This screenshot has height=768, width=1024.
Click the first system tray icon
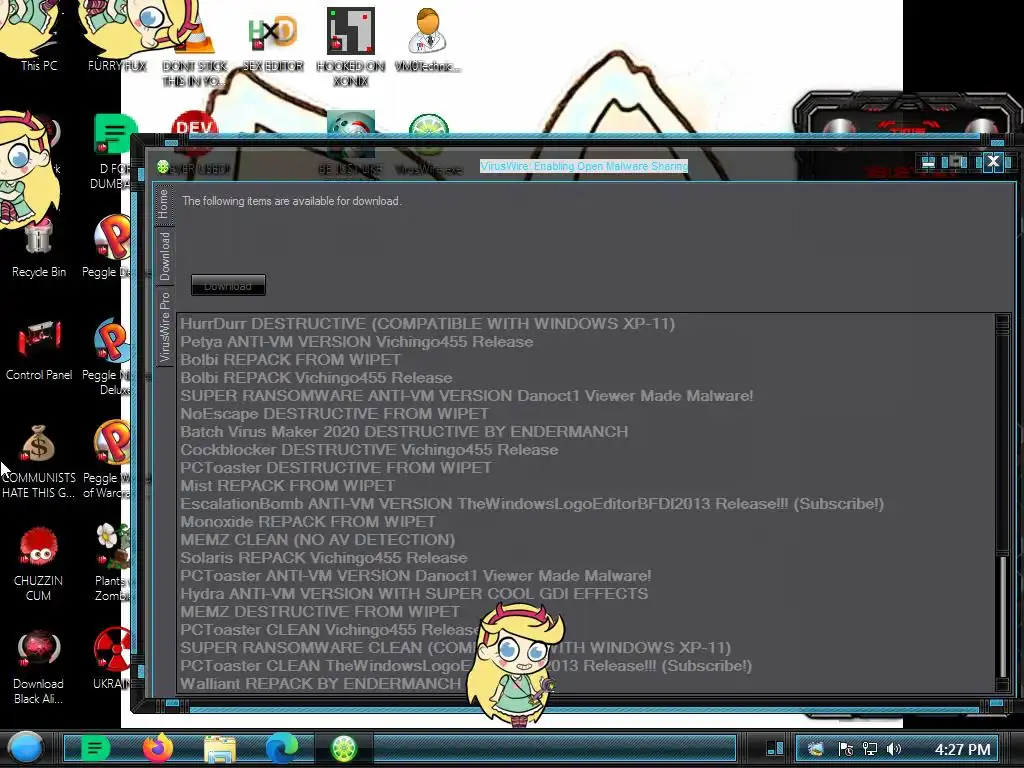pyautogui.click(x=816, y=749)
